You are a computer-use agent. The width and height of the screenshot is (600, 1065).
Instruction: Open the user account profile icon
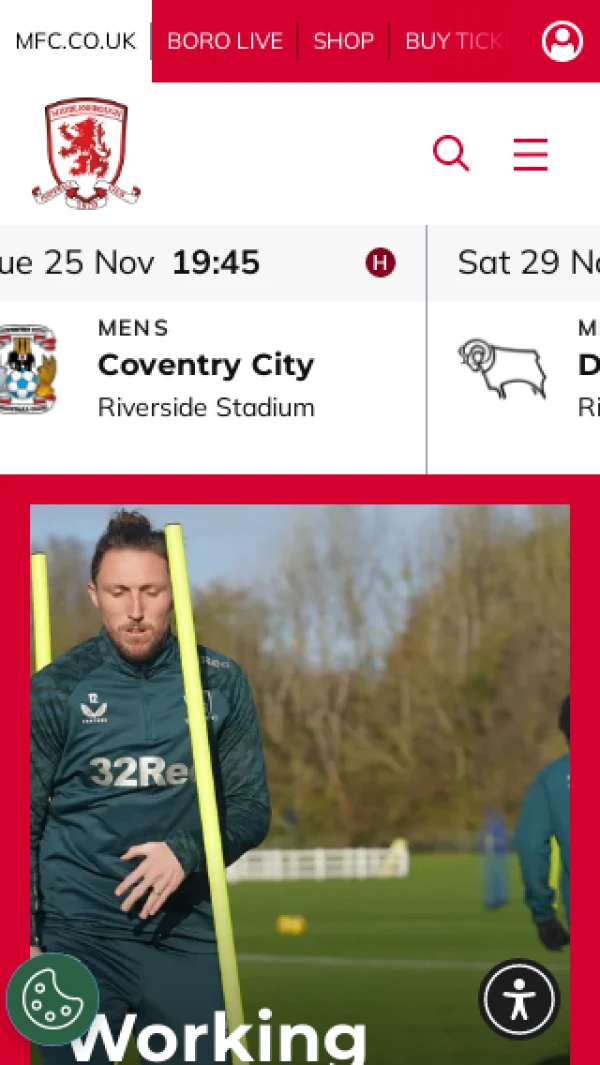[562, 41]
